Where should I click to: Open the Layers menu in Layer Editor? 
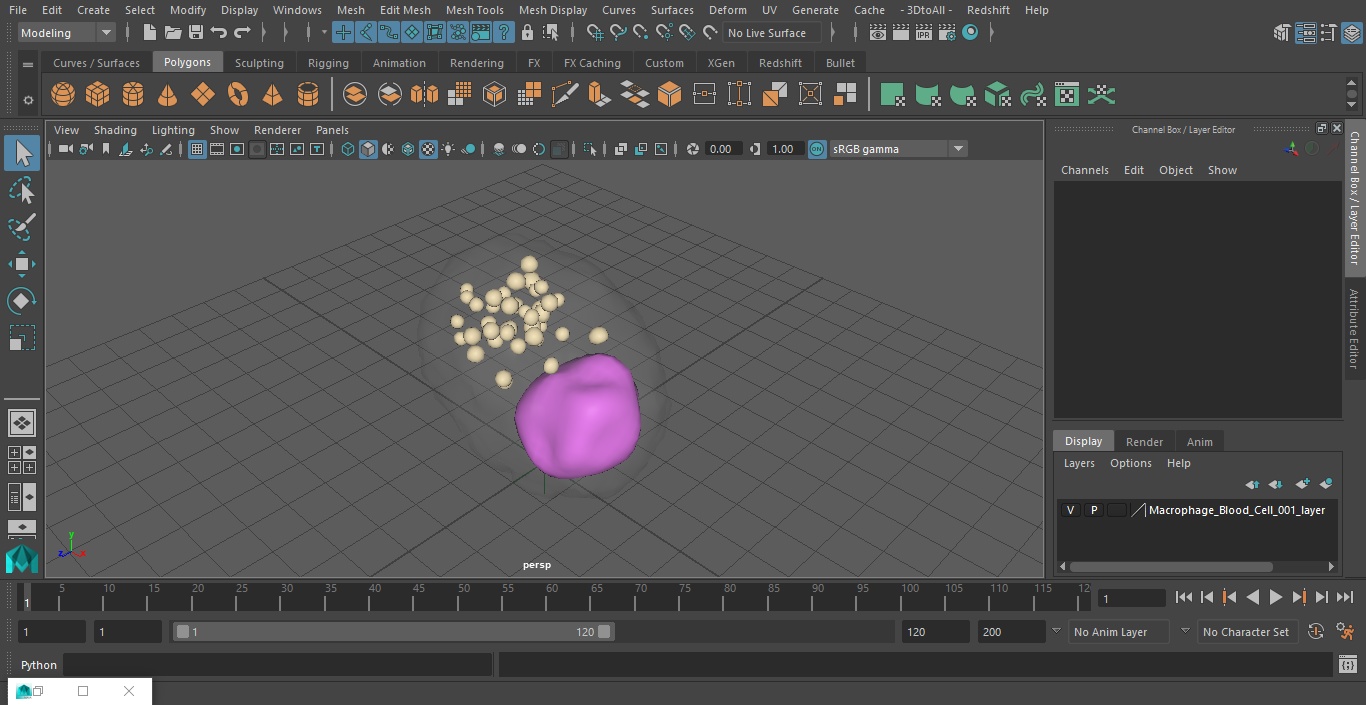click(1078, 463)
